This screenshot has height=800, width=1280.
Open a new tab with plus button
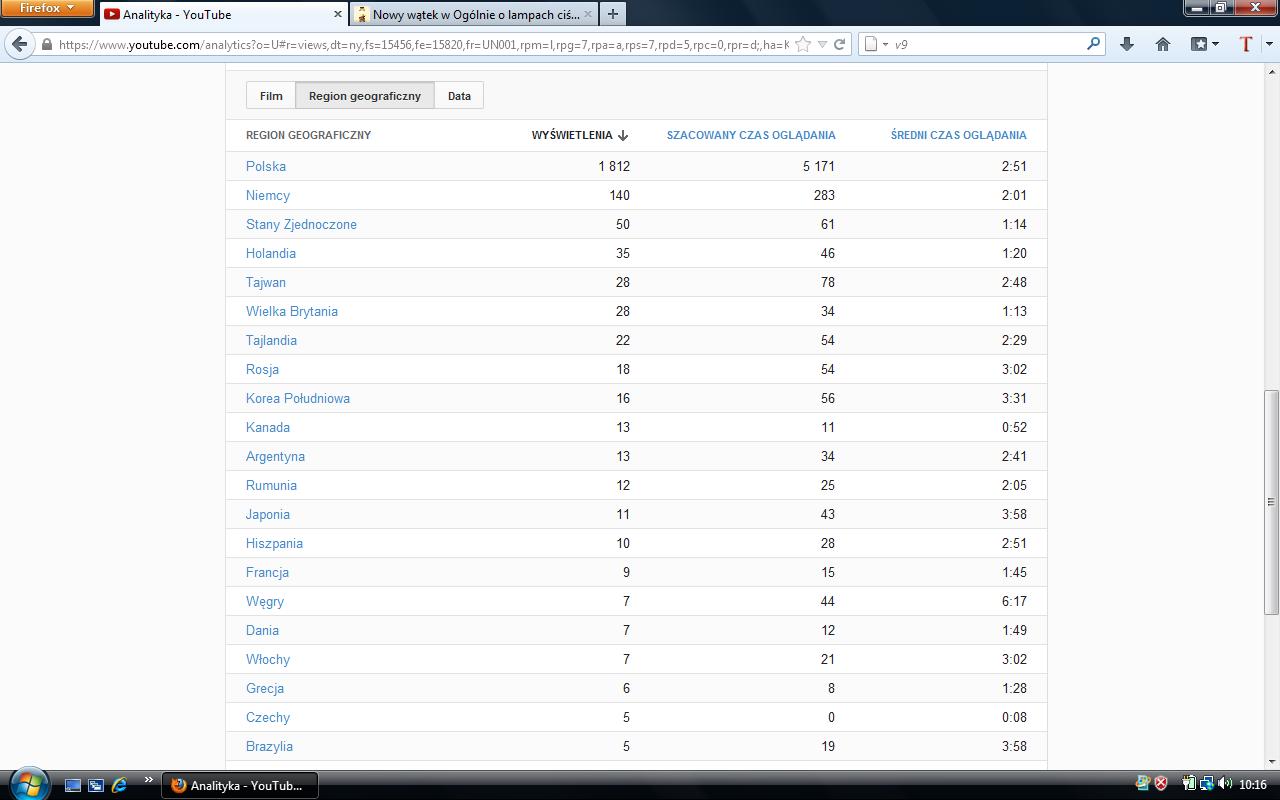point(612,14)
